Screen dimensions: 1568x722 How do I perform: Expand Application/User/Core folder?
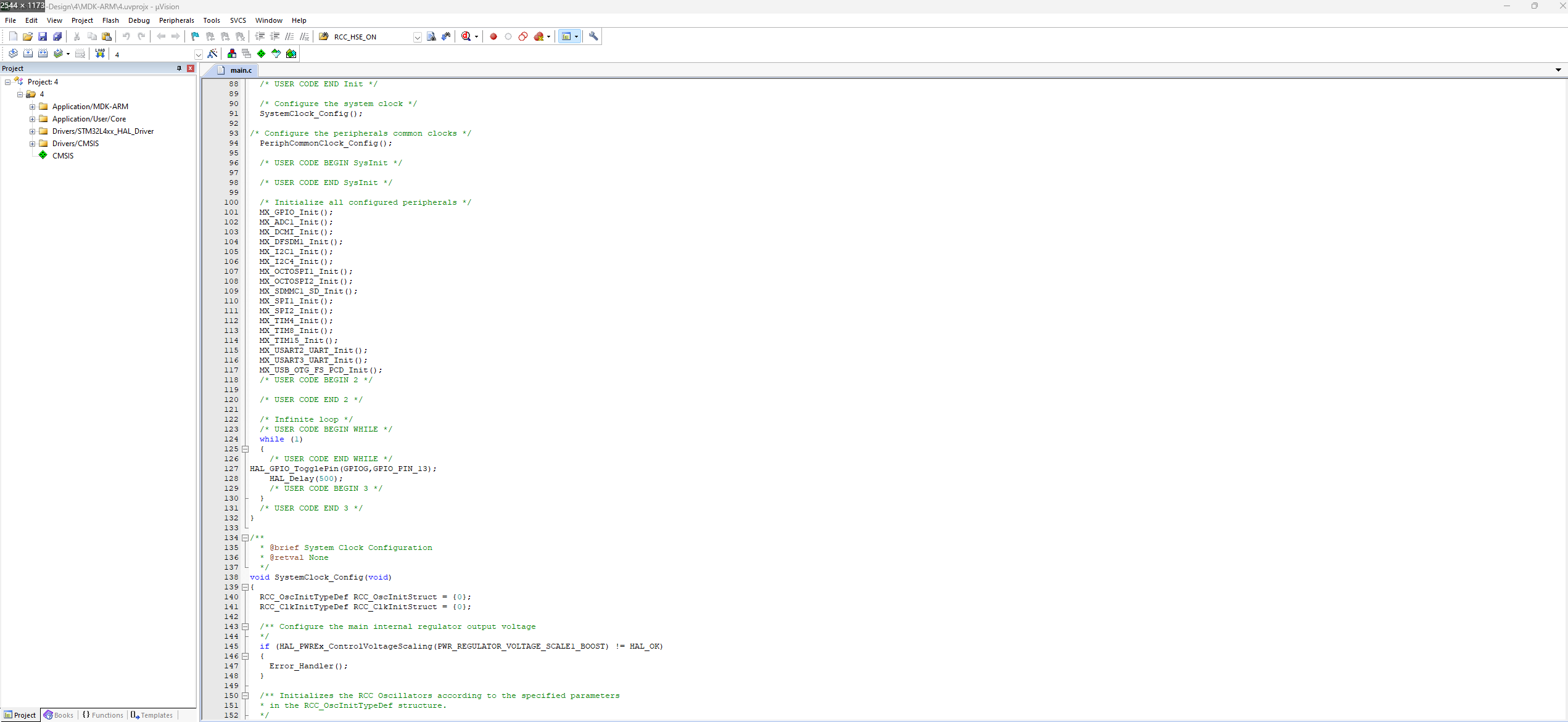(32, 119)
